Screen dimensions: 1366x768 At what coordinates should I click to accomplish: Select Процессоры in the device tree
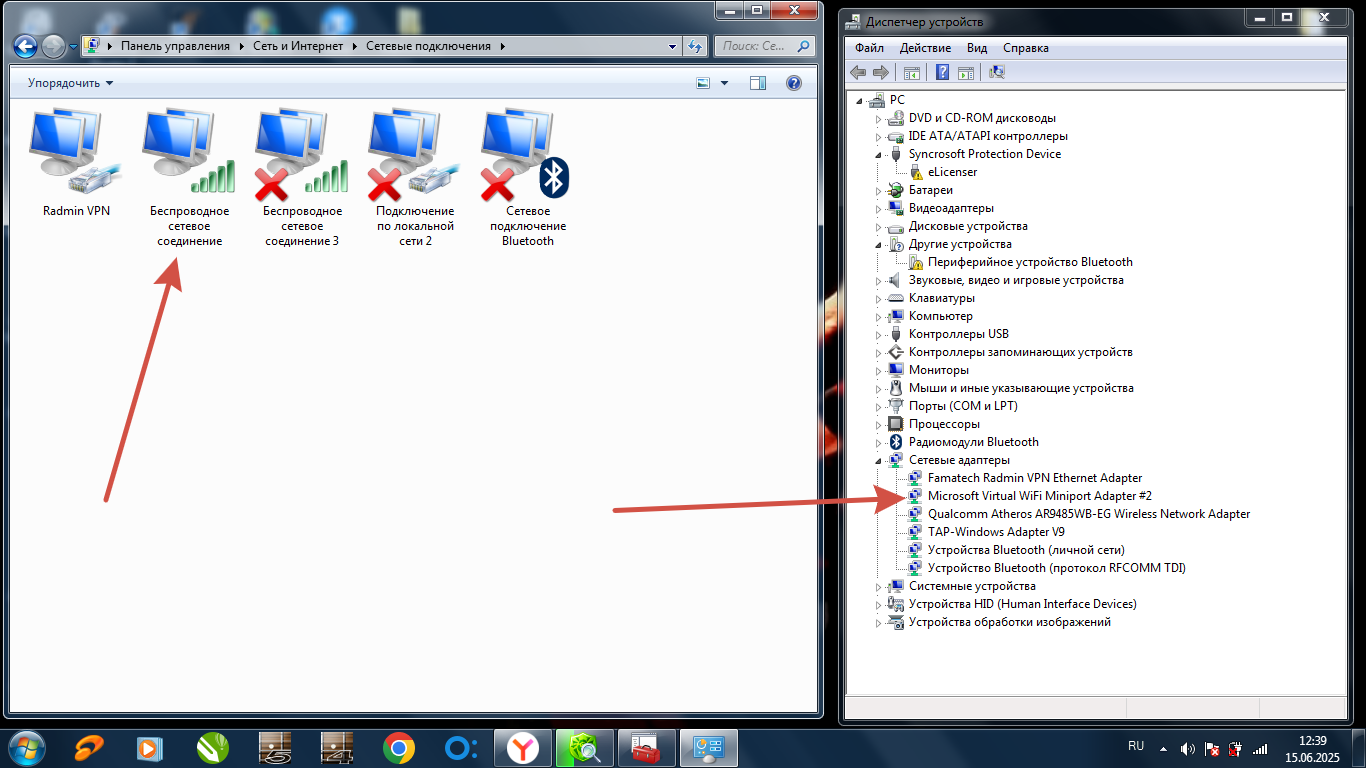point(944,424)
